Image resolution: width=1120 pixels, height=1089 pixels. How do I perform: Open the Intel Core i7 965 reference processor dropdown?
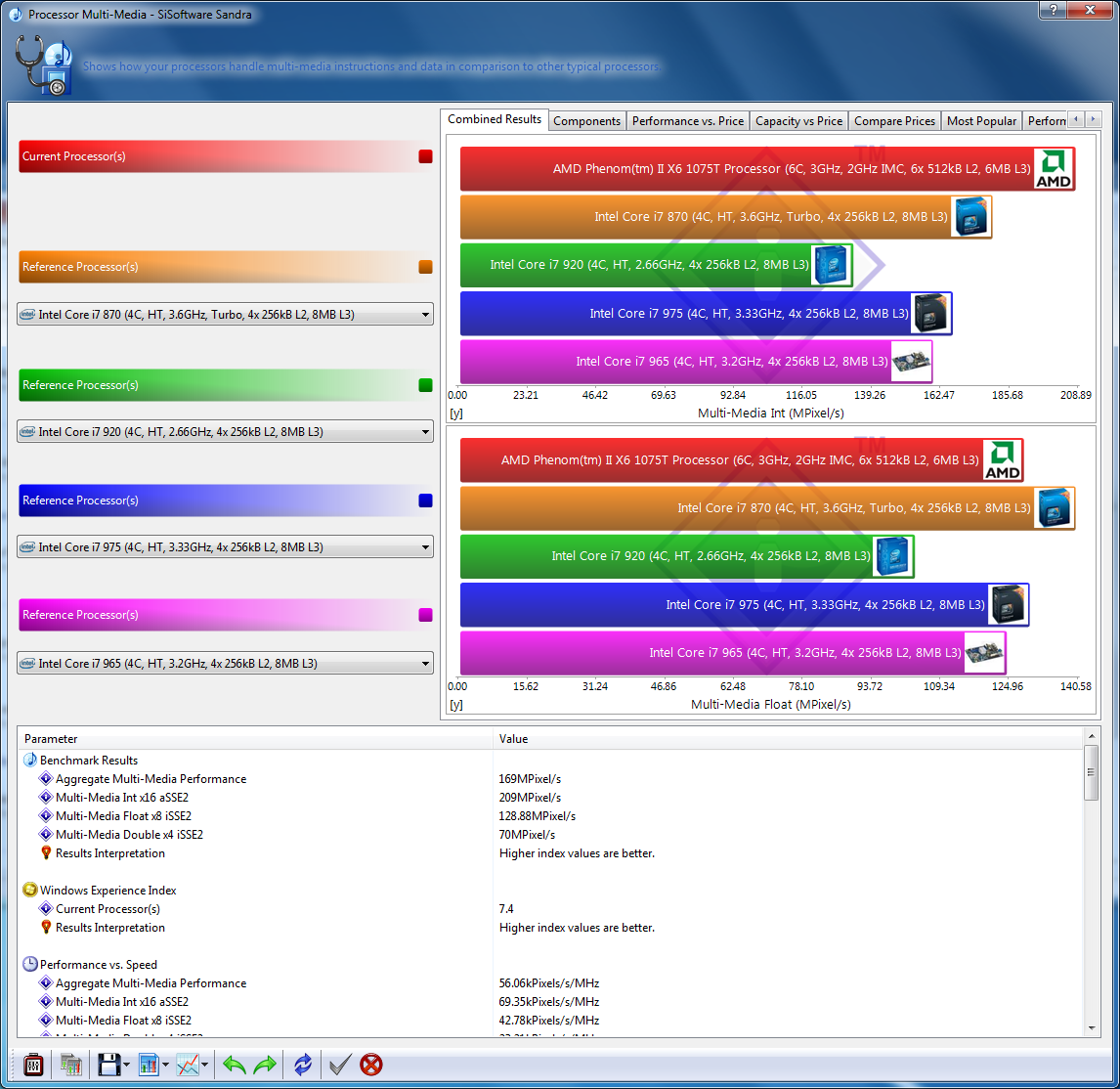[x=225, y=663]
